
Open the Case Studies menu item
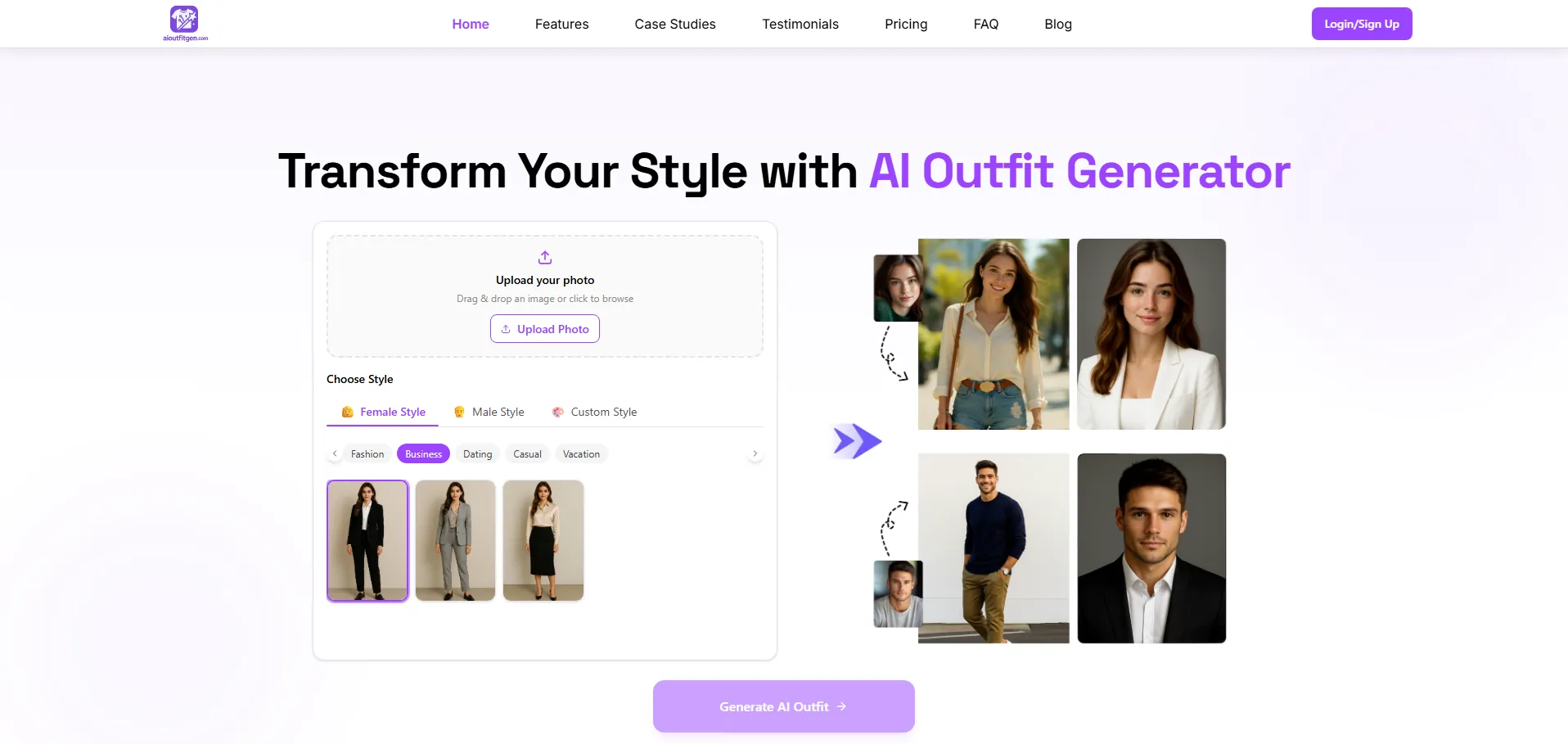point(675,24)
